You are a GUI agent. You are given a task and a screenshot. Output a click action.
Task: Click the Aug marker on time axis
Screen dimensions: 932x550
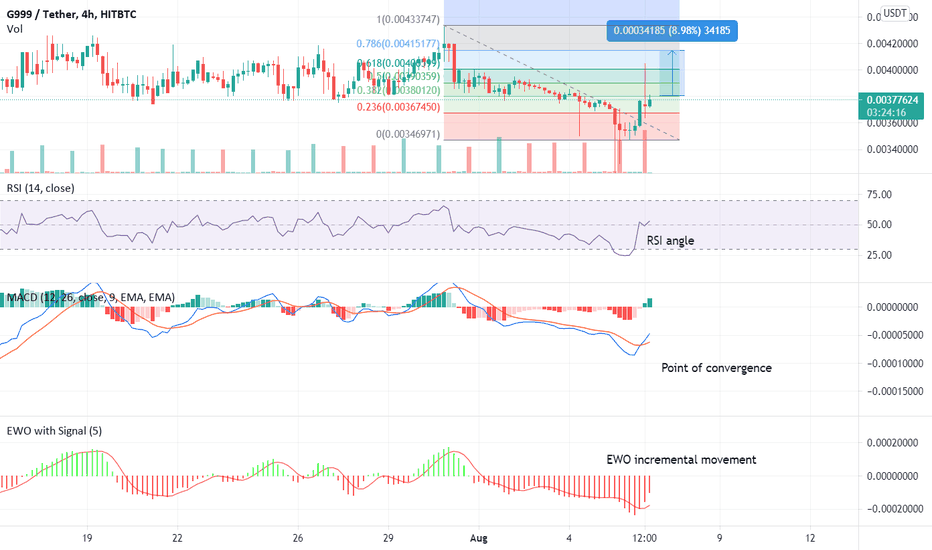click(x=478, y=538)
